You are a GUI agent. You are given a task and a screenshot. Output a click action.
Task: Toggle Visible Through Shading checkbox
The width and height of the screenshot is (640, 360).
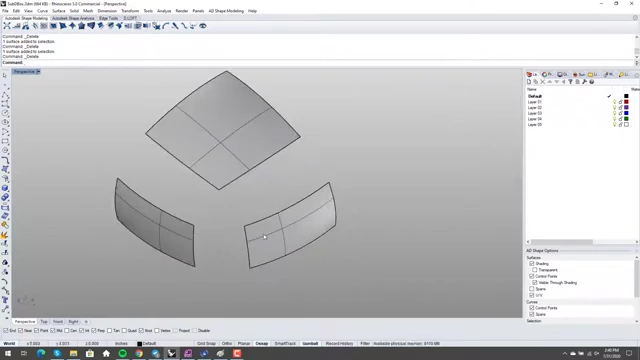(535, 282)
